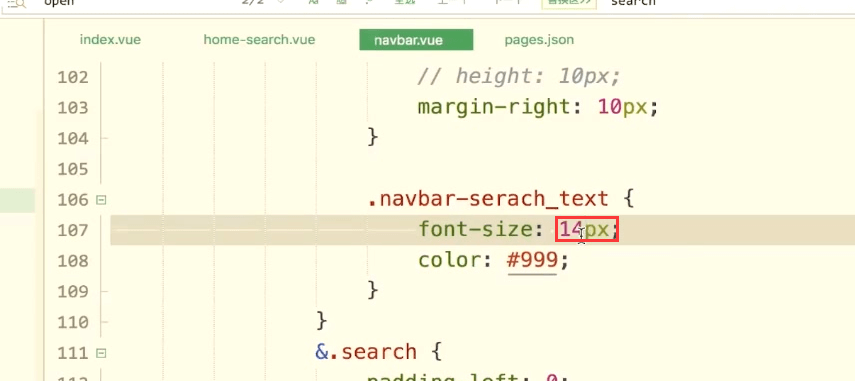Click the "&.search" selector text
This screenshot has height=381, width=855.
pyautogui.click(x=366, y=352)
